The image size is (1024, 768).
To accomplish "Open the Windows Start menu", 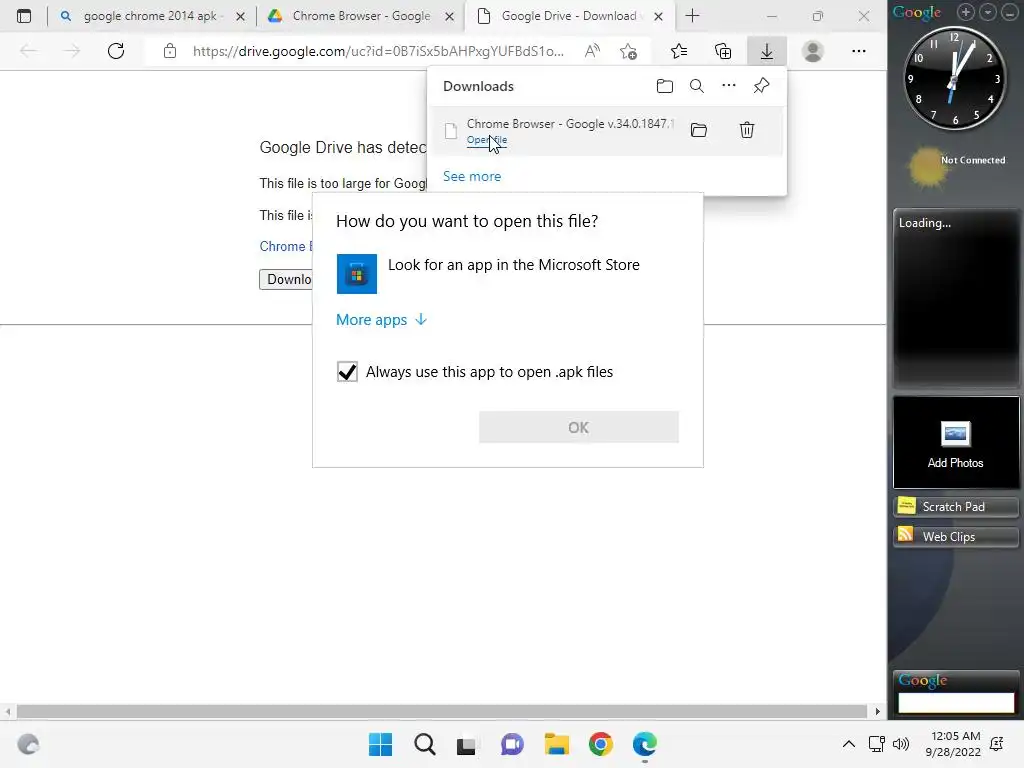I will pyautogui.click(x=381, y=744).
